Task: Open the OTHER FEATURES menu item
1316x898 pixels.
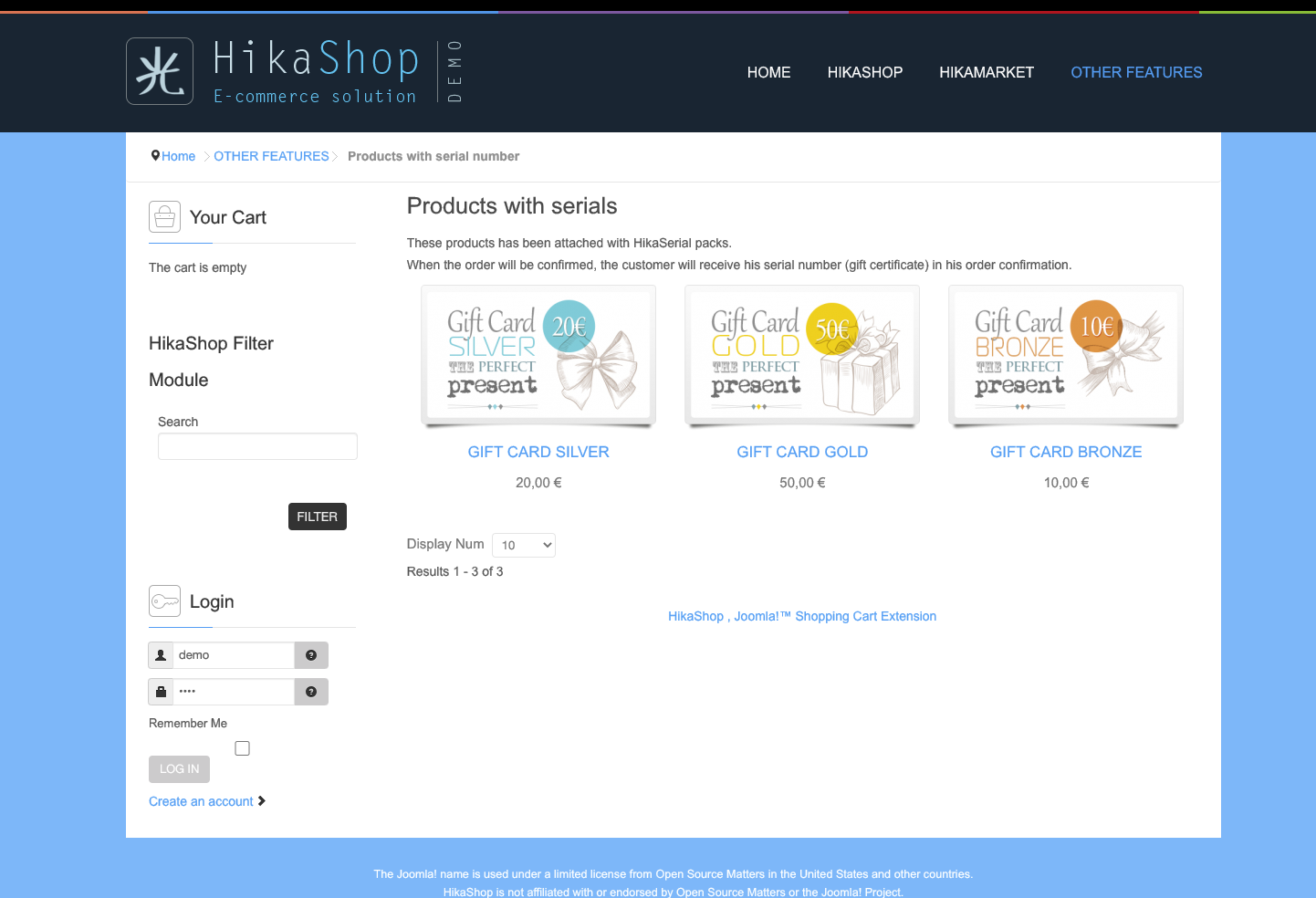Action: pyautogui.click(x=1136, y=72)
